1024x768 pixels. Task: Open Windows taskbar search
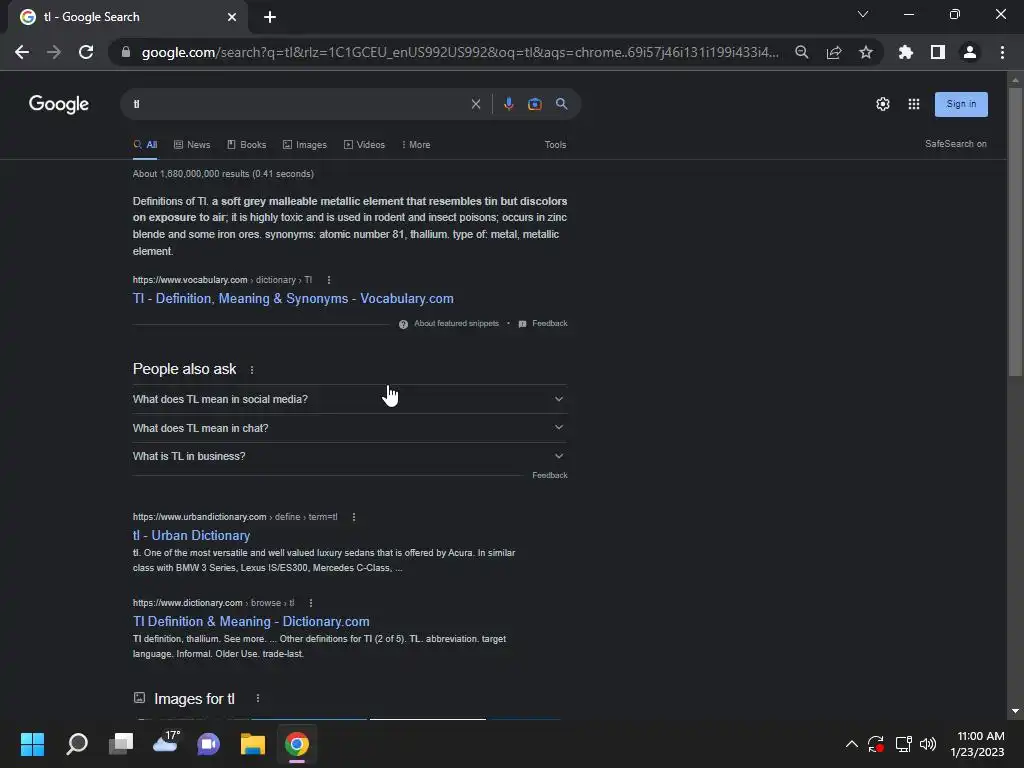(x=76, y=744)
